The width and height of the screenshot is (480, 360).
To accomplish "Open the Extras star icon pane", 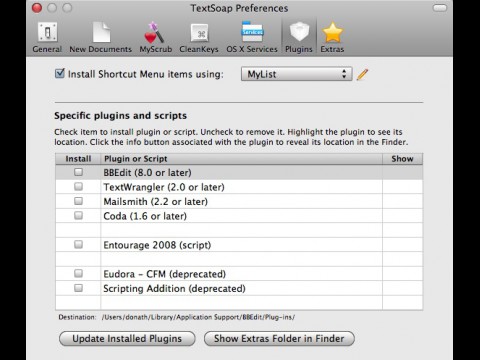I will point(332,37).
